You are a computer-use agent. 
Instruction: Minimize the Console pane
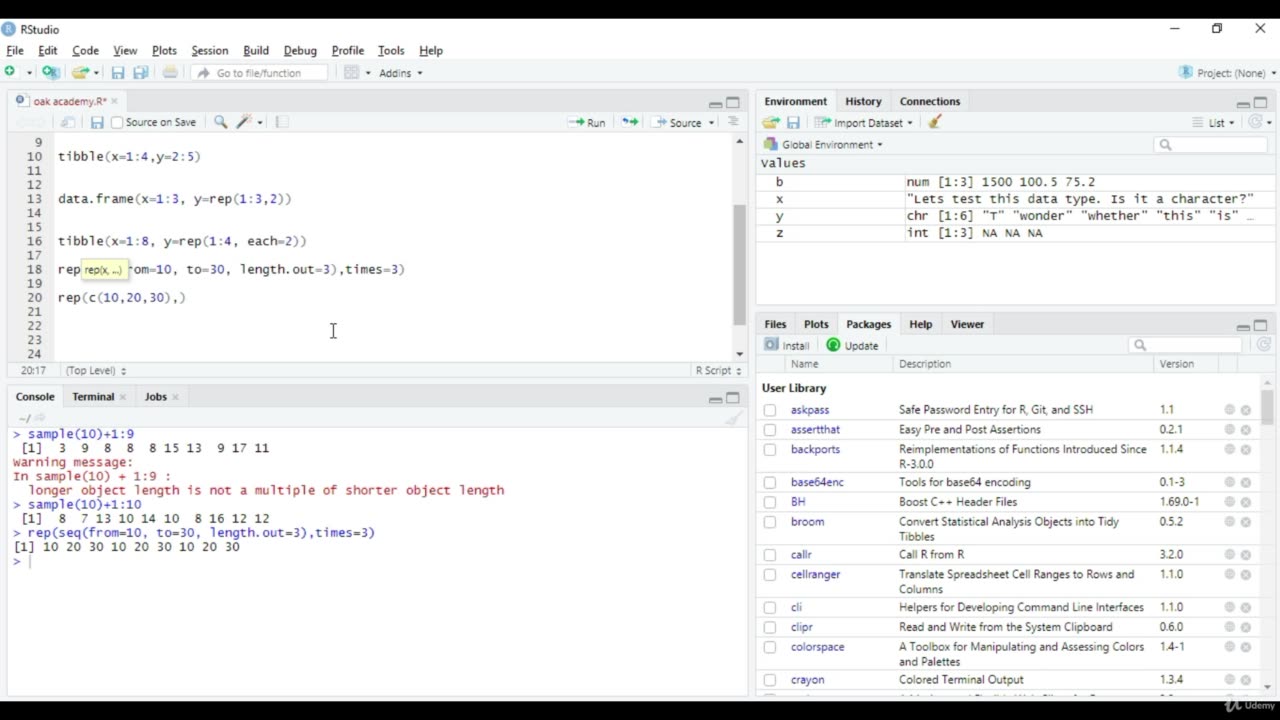(715, 398)
